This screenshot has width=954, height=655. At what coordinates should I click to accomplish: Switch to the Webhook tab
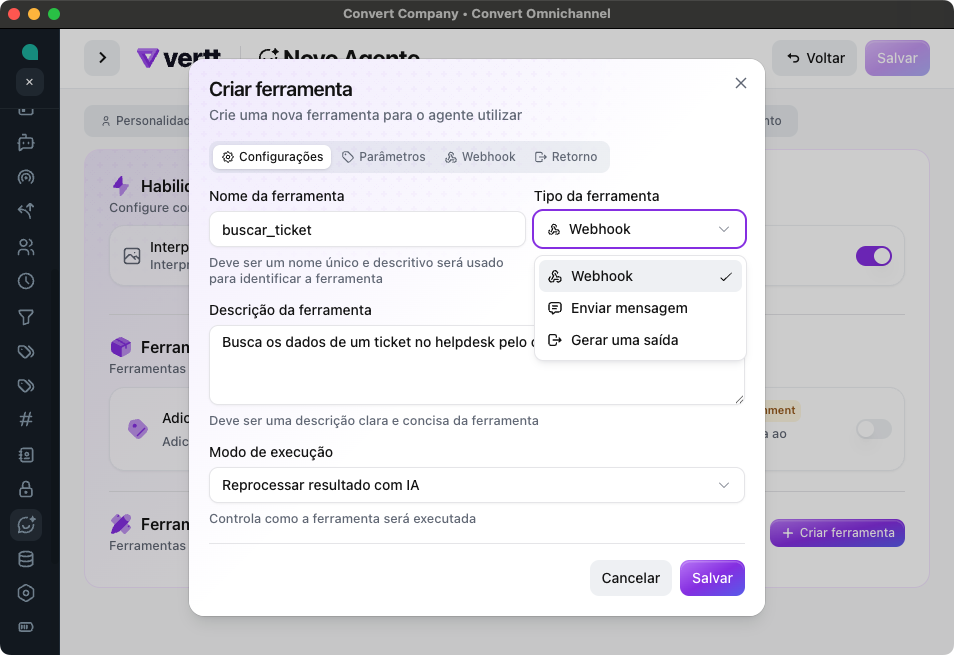480,157
